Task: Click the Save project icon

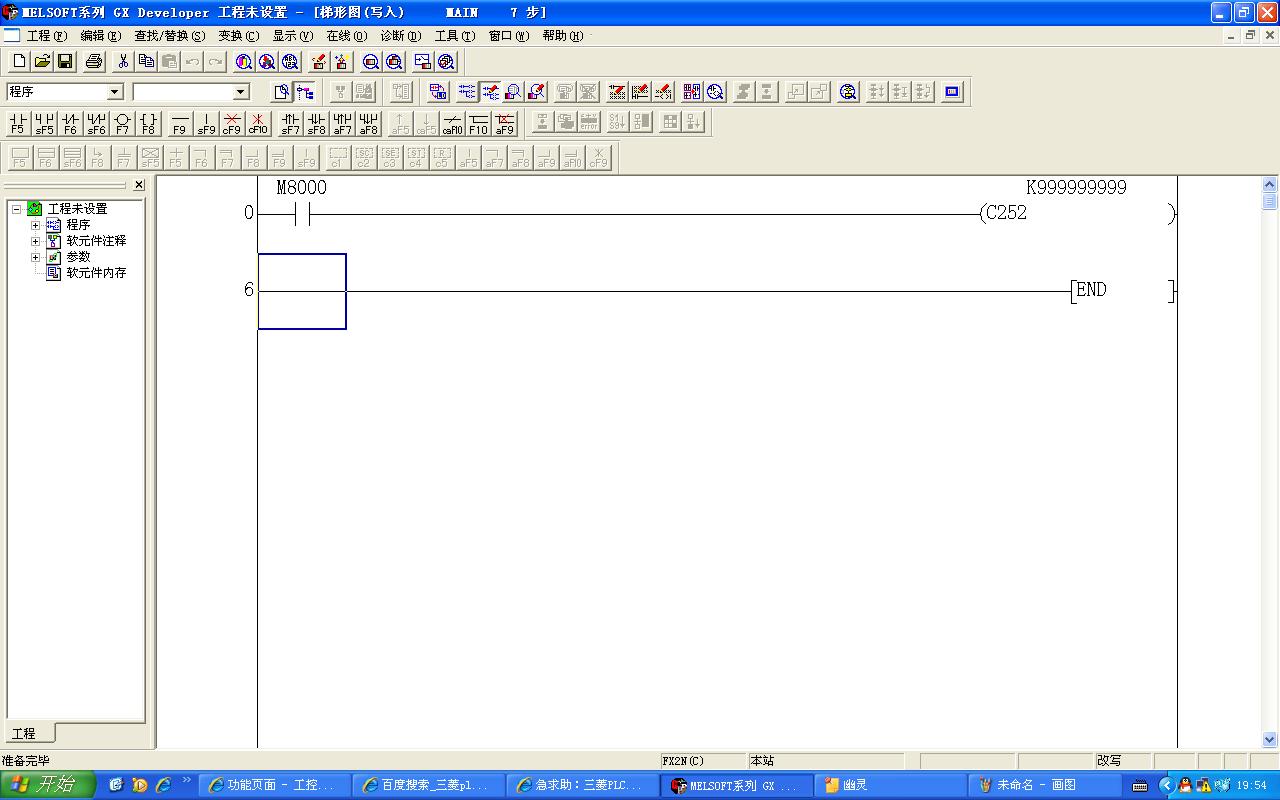Action: click(x=65, y=62)
